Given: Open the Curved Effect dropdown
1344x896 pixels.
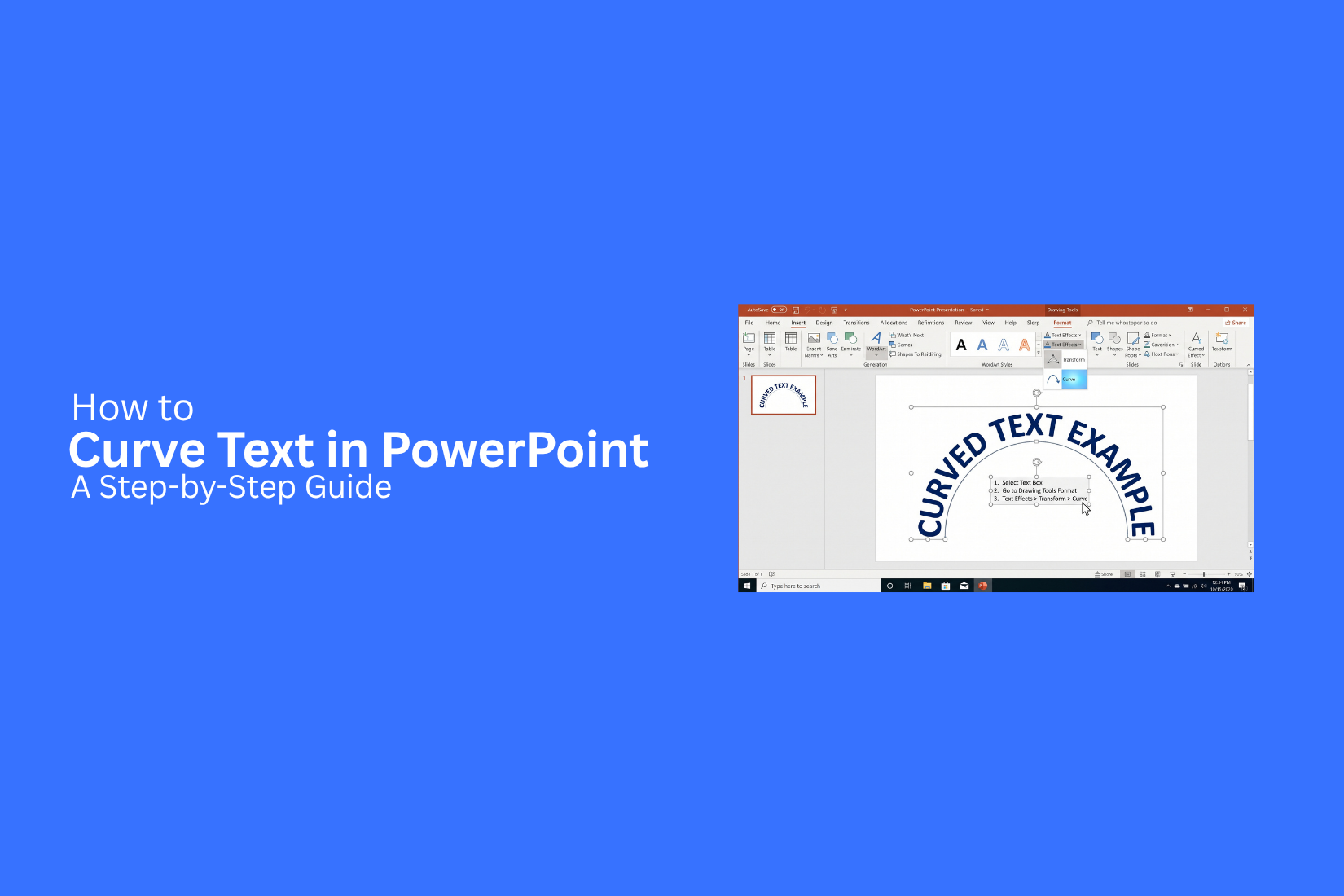Looking at the screenshot, I should (x=1196, y=344).
